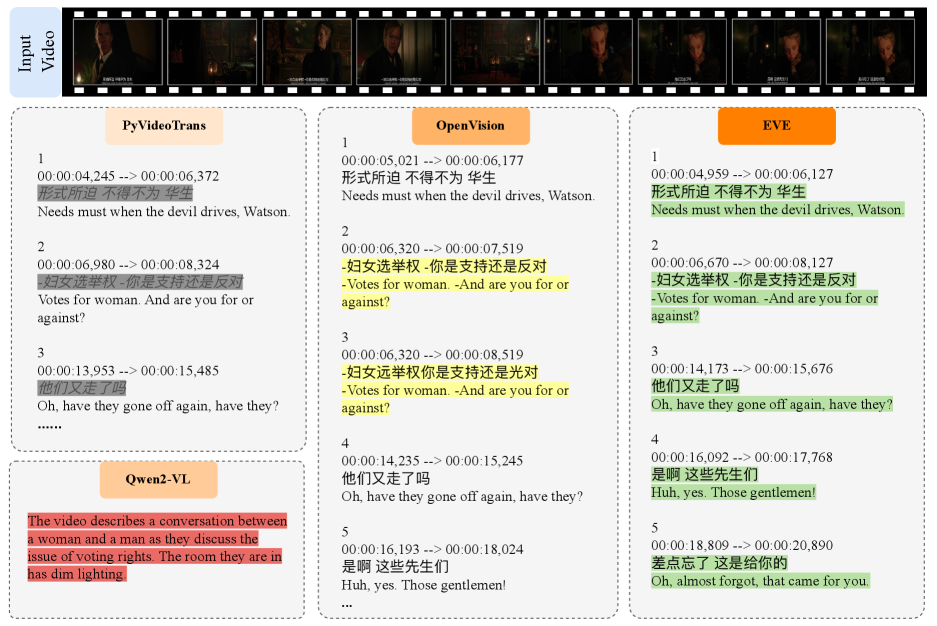This screenshot has width=937, height=626.
Task: Click the orange EVE header label
Action: point(776,126)
